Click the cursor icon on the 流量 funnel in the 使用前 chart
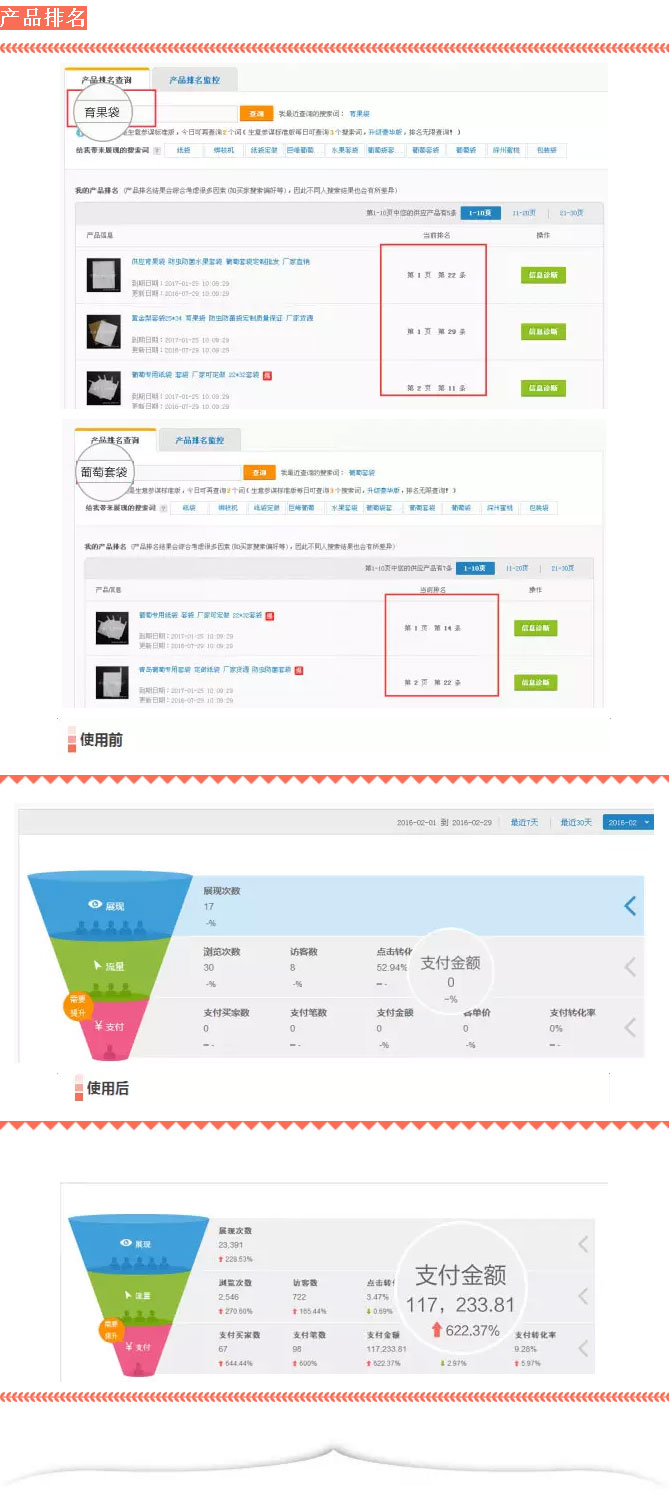The height and width of the screenshot is (1494, 669). (x=97, y=966)
